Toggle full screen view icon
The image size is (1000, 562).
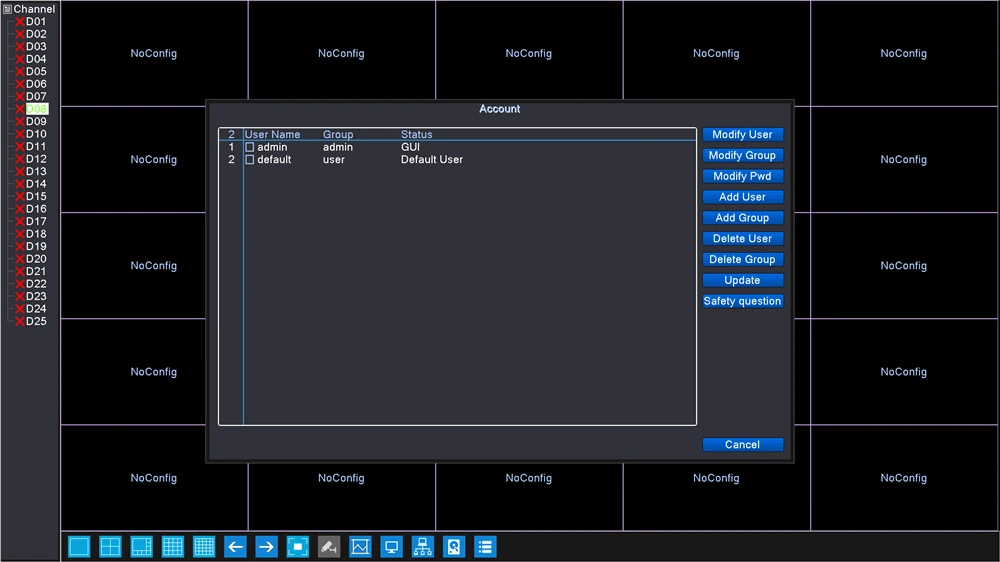298,547
